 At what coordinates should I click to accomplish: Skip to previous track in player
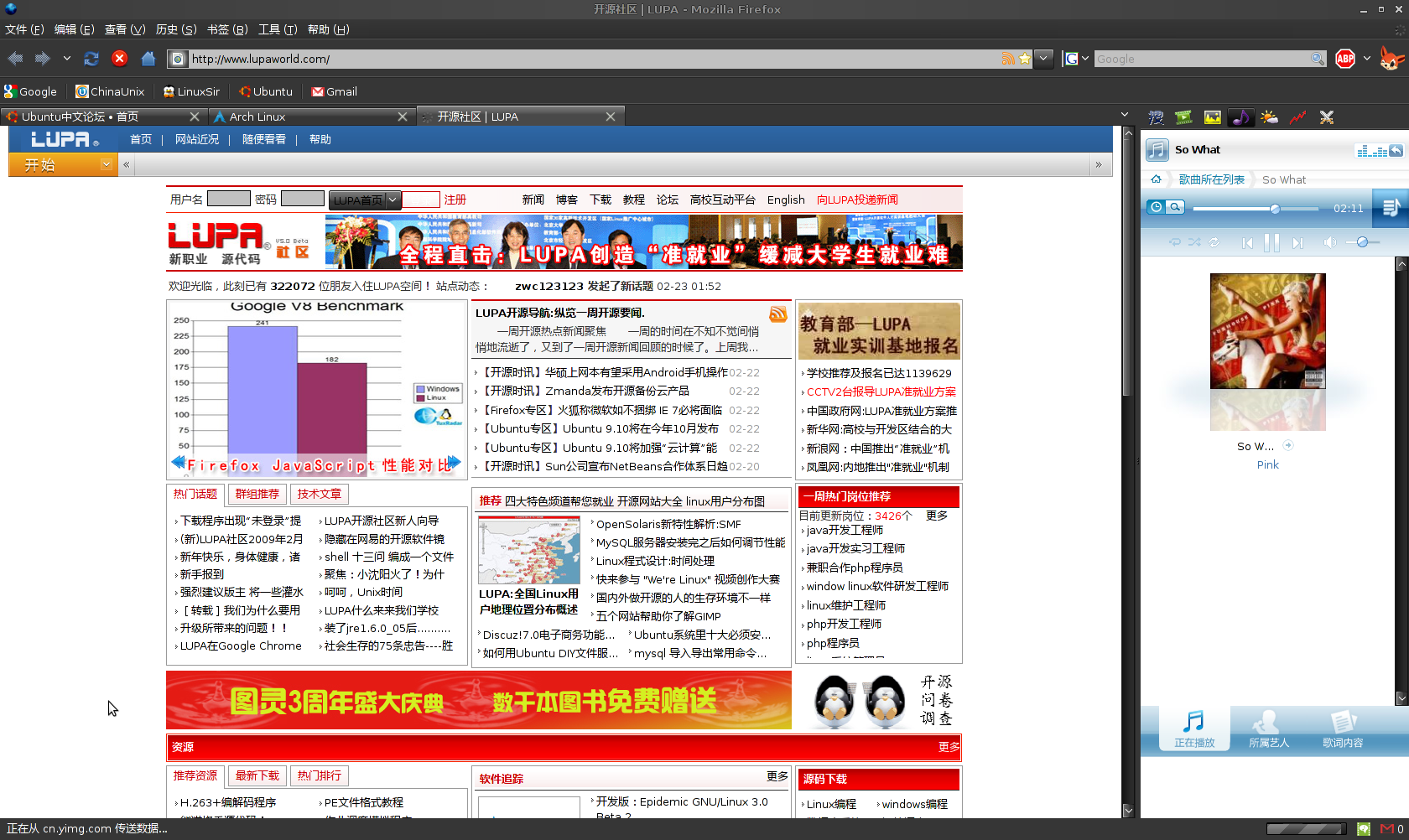(1247, 243)
